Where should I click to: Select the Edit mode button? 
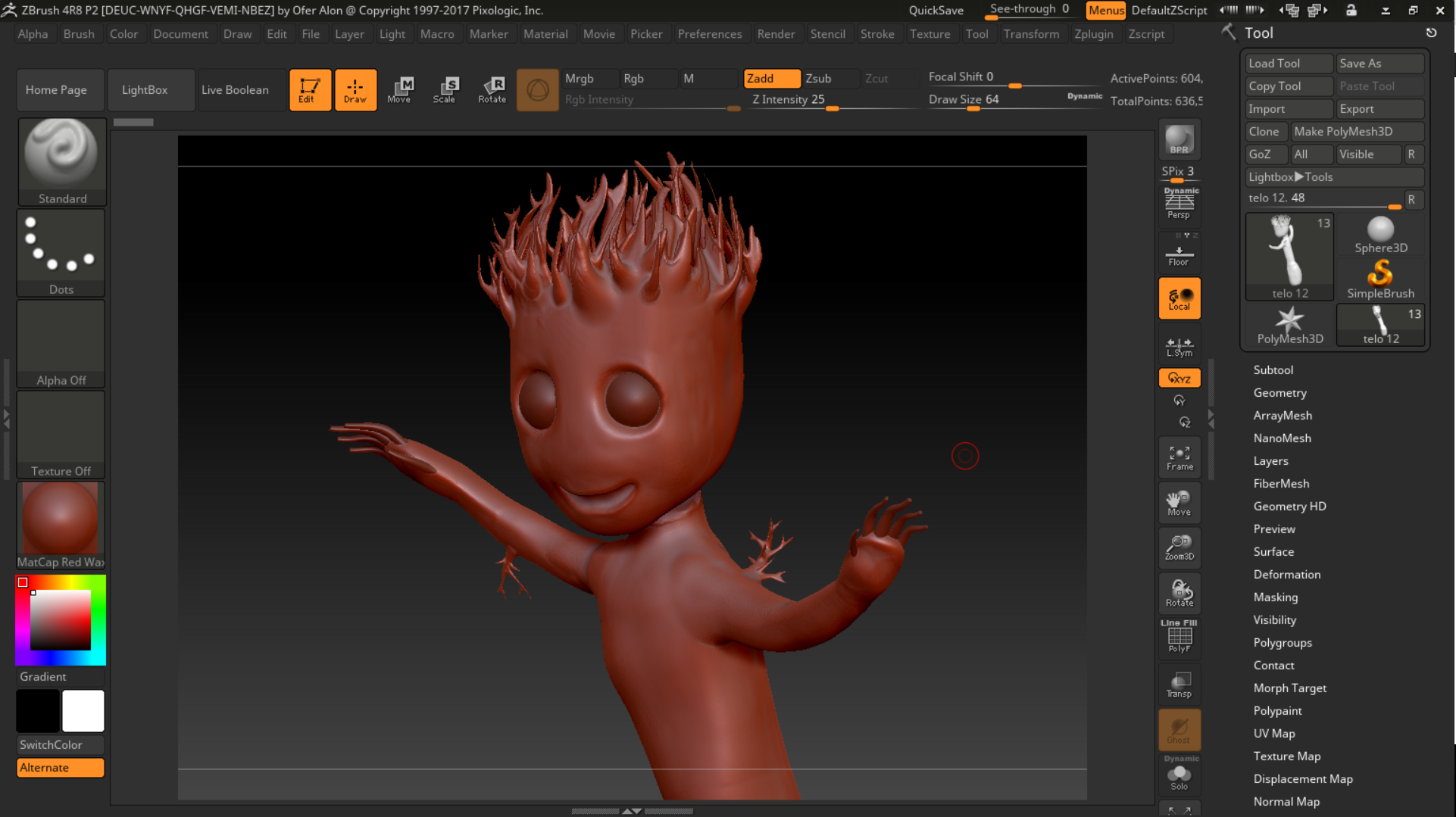tap(310, 90)
